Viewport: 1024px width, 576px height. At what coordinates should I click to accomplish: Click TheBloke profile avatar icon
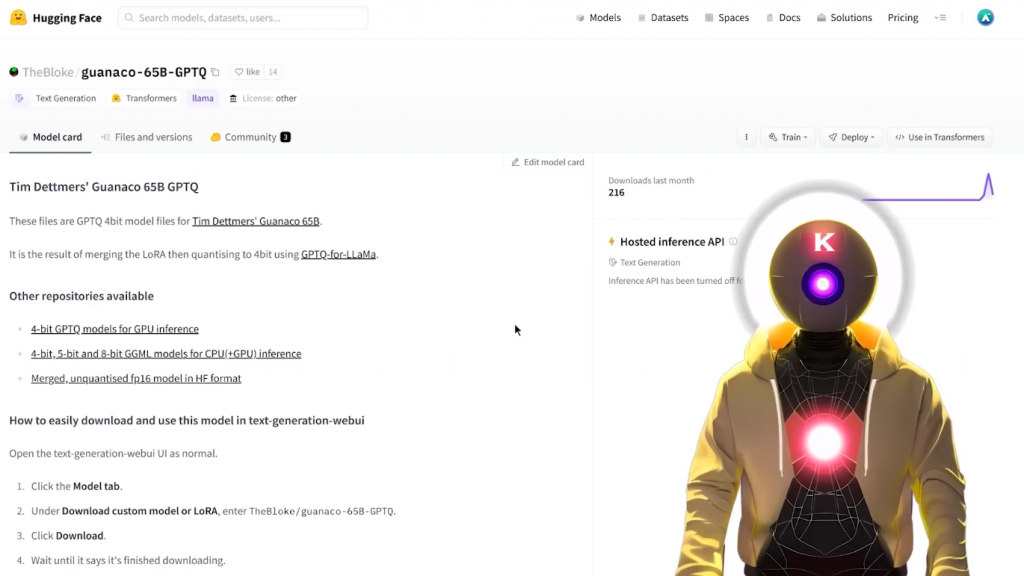pos(14,72)
